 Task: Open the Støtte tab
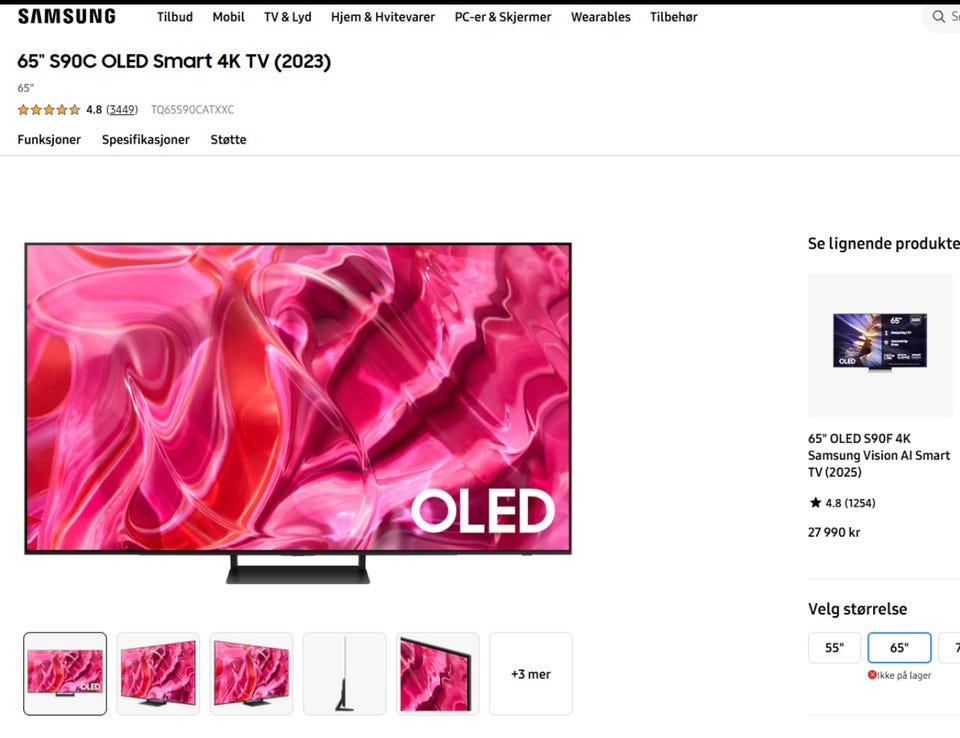pos(228,140)
